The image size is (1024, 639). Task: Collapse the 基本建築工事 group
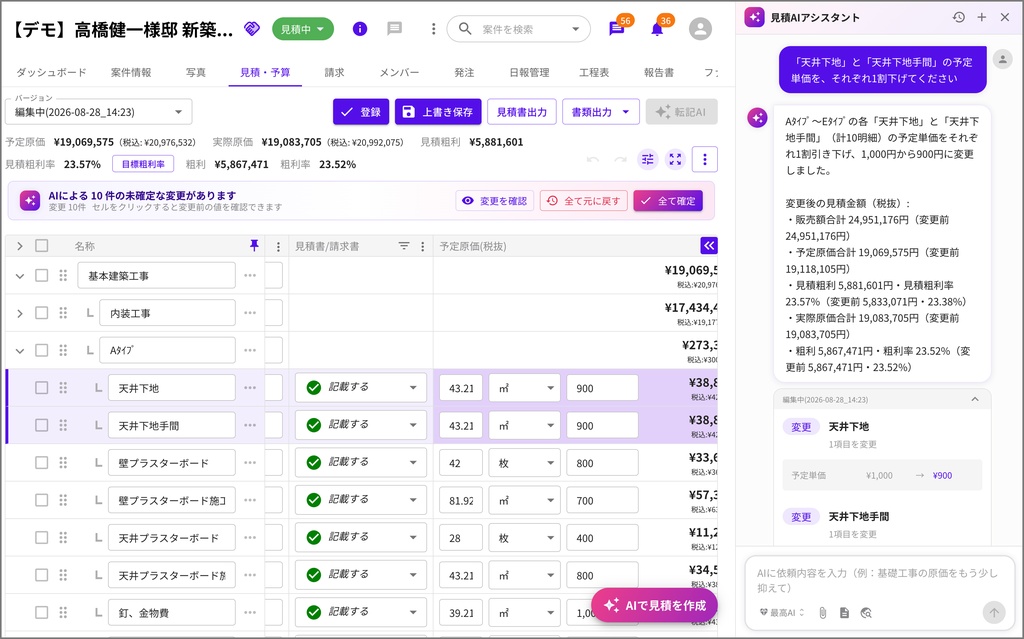(20, 276)
